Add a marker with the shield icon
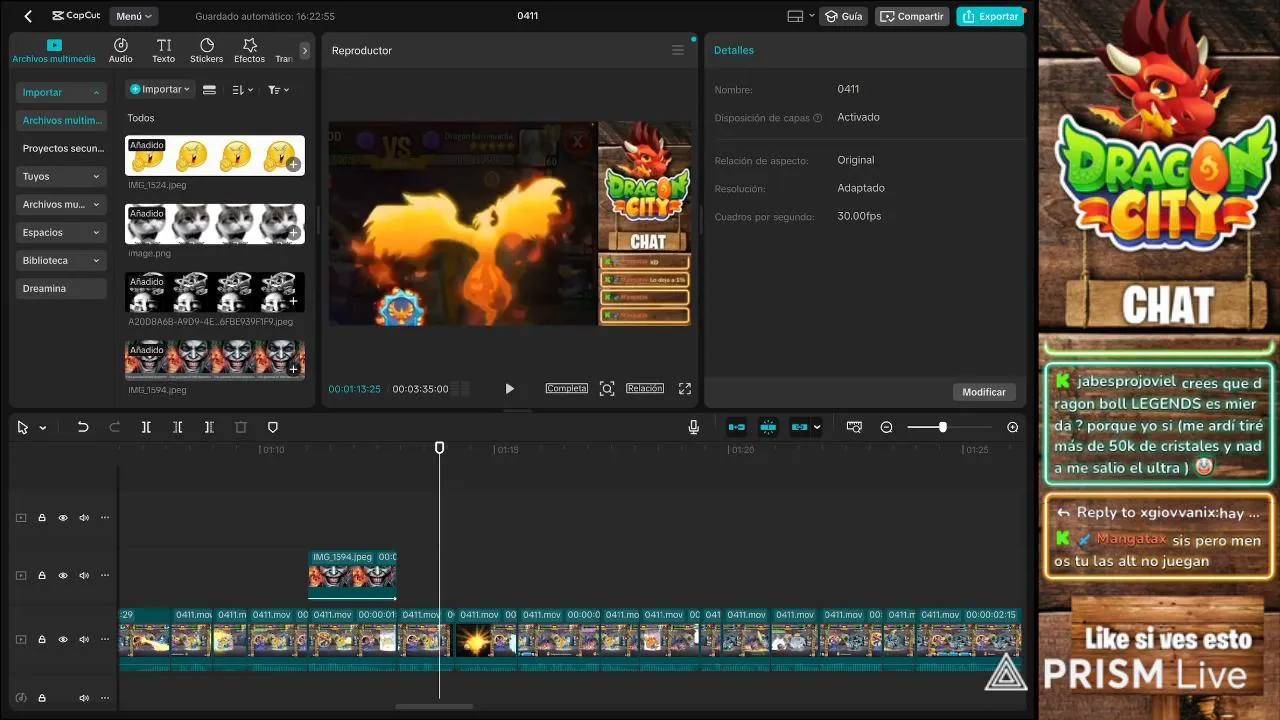Viewport: 1280px width, 720px height. point(272,427)
